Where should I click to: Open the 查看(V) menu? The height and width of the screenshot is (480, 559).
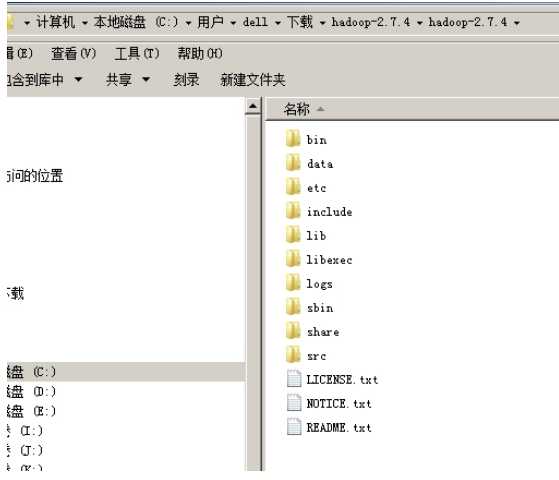pyautogui.click(x=74, y=54)
